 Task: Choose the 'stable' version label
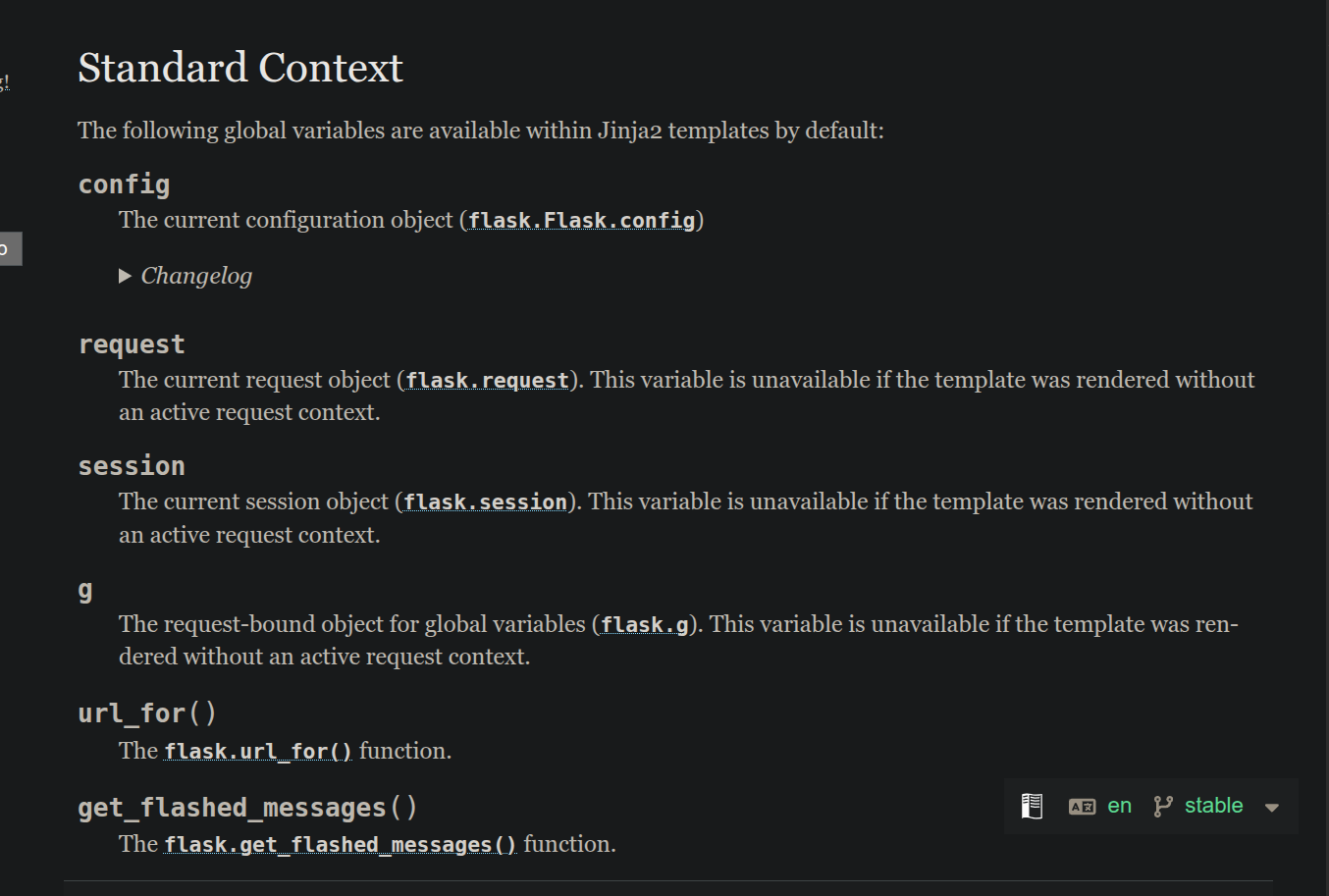(1214, 806)
